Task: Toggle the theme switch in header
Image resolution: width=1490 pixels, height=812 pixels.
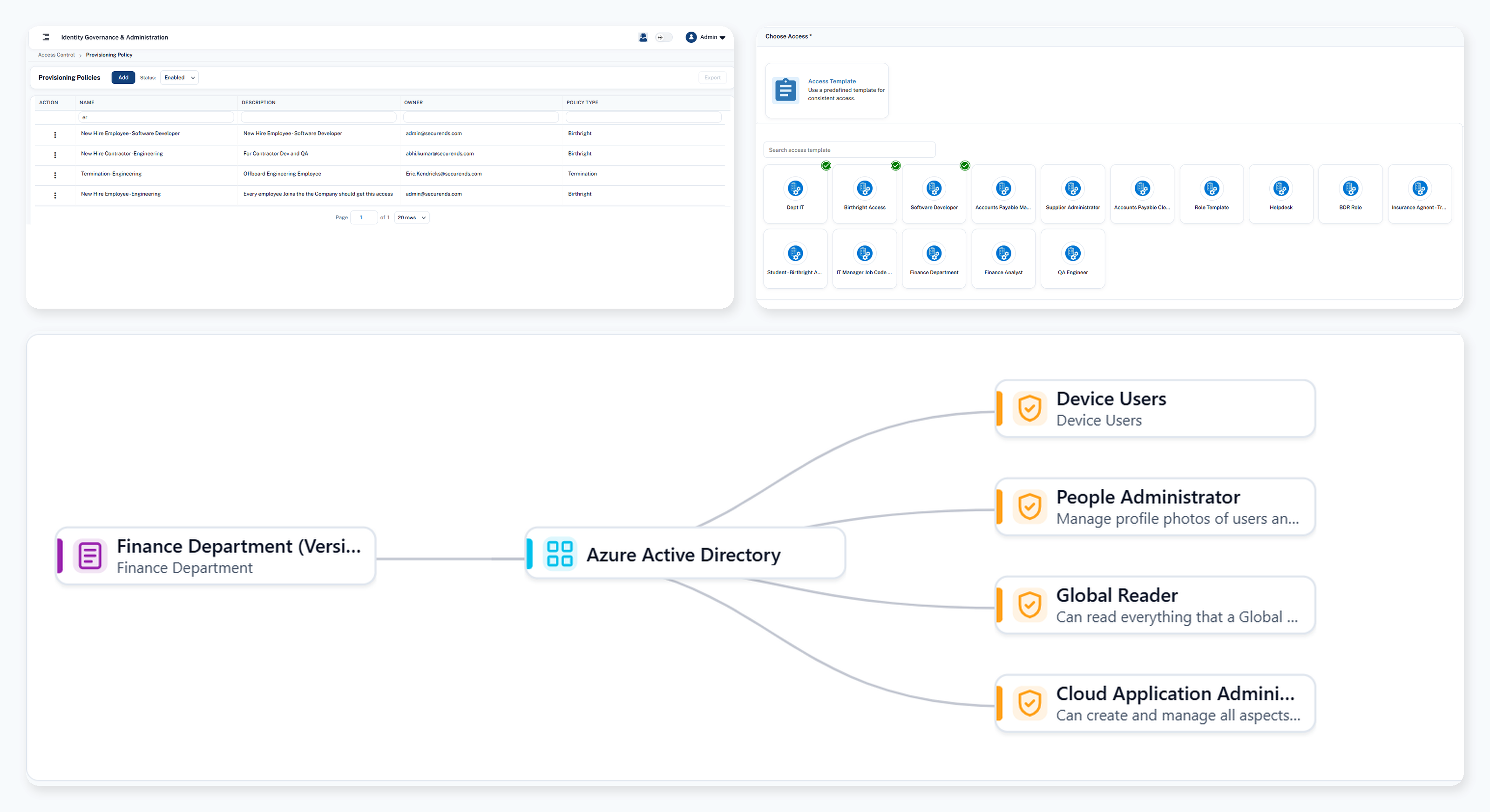Action: coord(664,37)
